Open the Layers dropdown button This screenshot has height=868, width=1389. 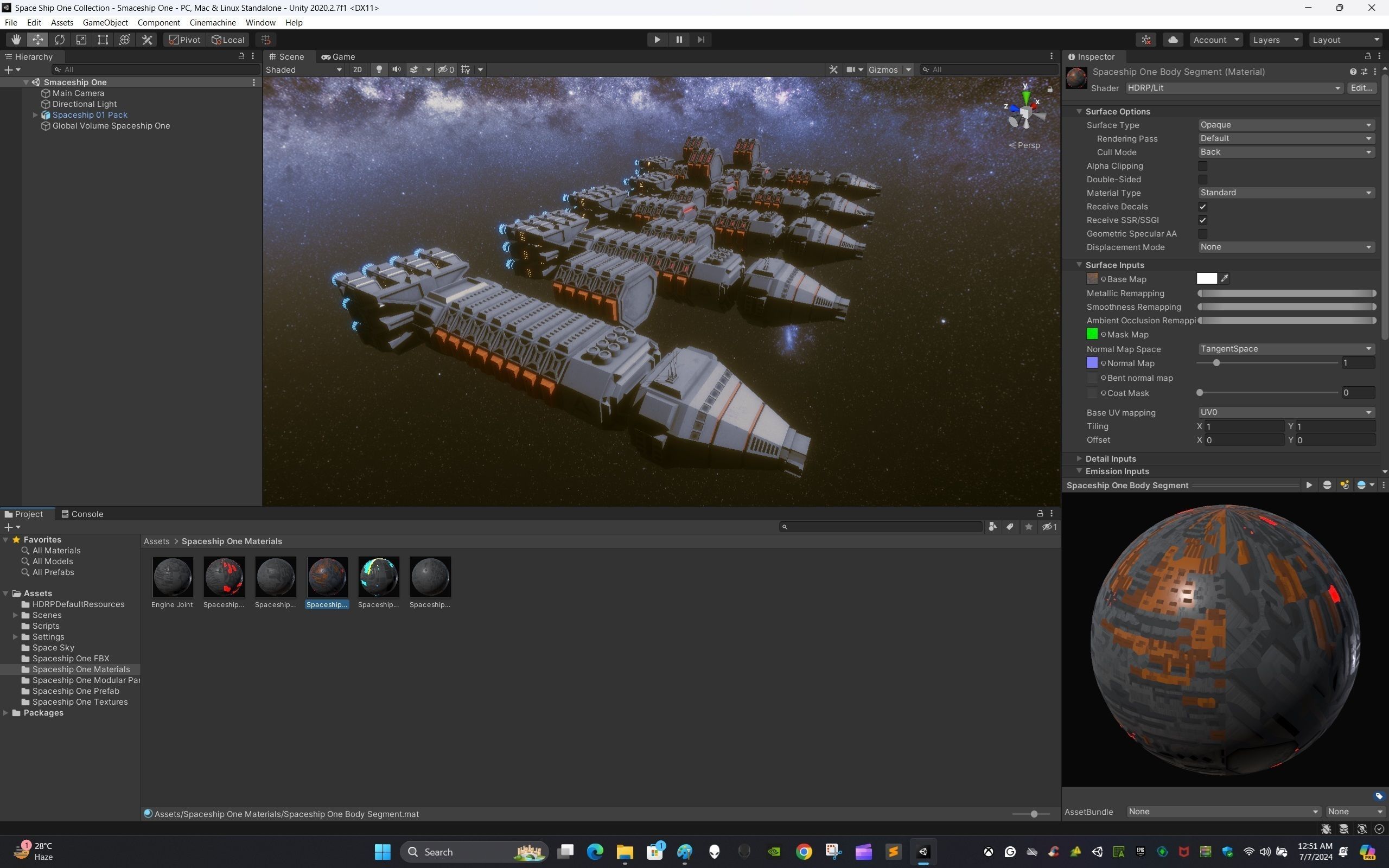pos(1276,40)
